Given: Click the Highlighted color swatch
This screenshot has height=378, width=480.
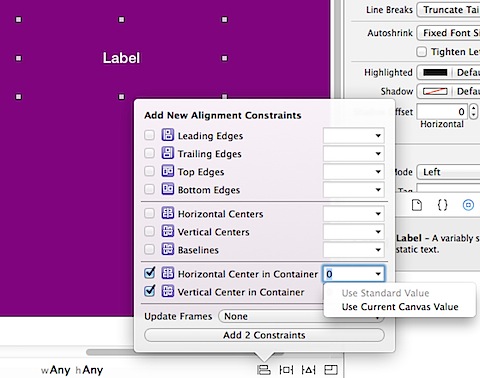Looking at the screenshot, I should coord(435,72).
